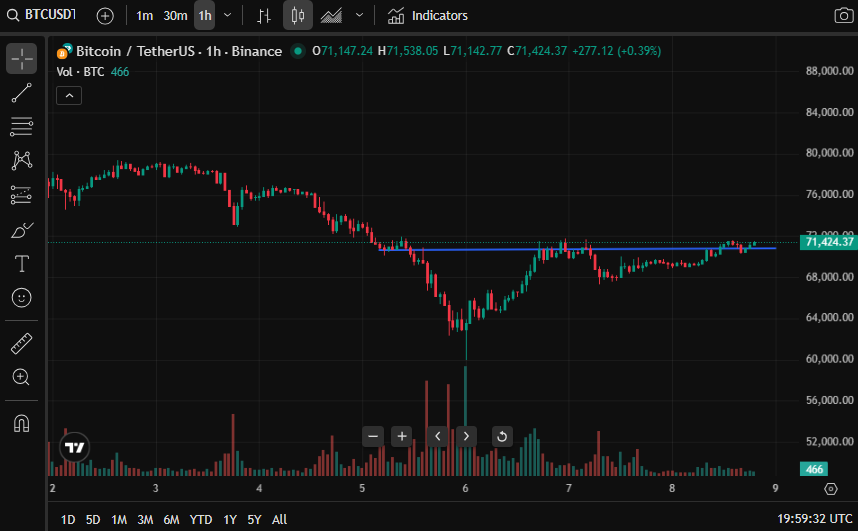Screen dimensions: 858x531
Task: Select the 1h timeframe
Action: (205, 16)
